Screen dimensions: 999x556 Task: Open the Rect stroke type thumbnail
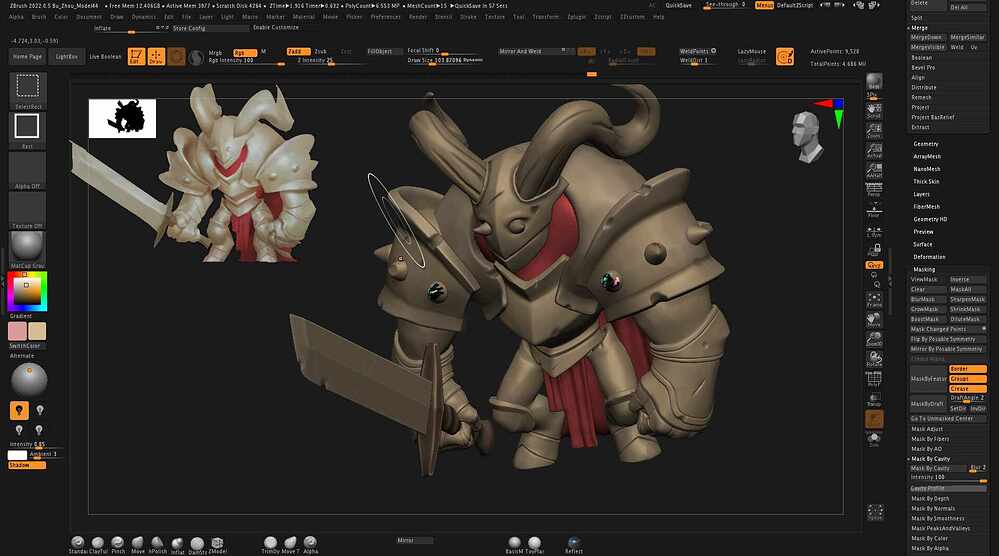27,130
